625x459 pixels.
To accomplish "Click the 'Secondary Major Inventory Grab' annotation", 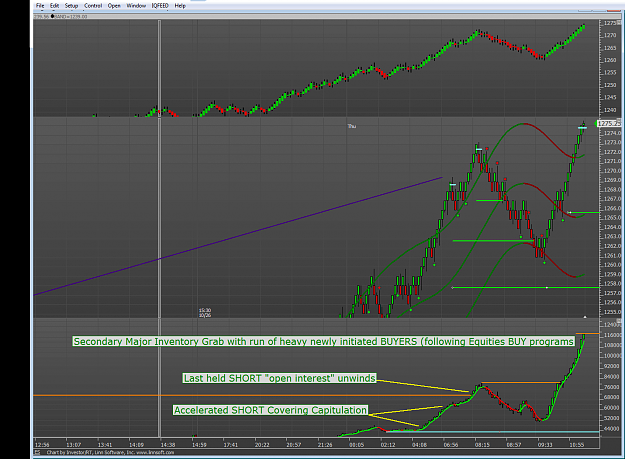I will pyautogui.click(x=324, y=341).
